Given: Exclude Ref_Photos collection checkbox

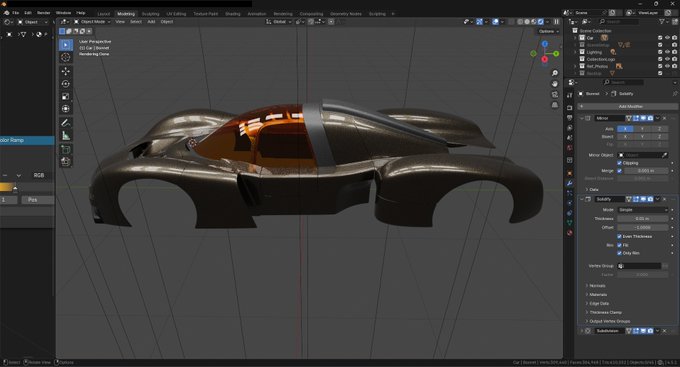Looking at the screenshot, I should tap(660, 66).
